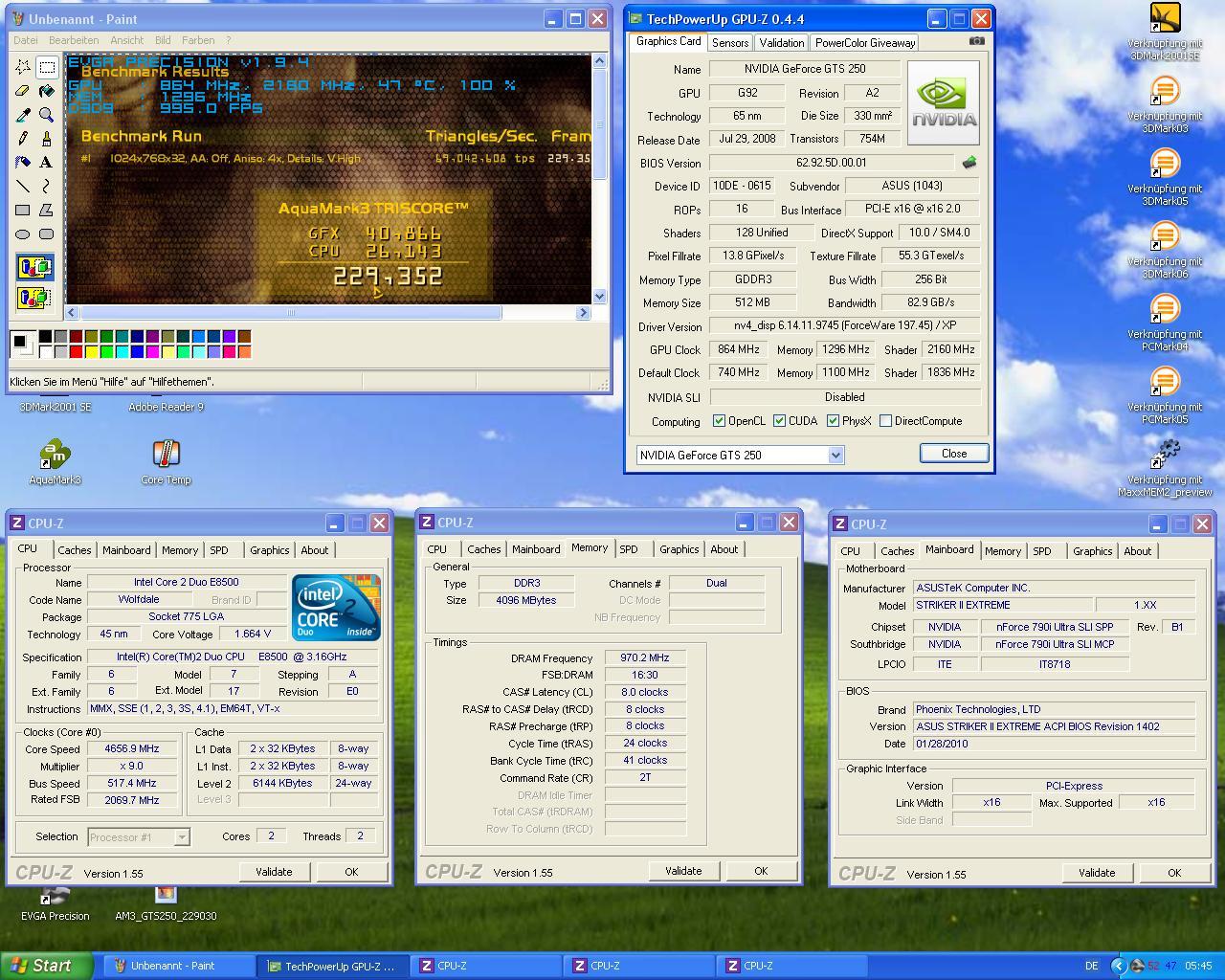Viewport: 1225px width, 980px height.
Task: Toggle the PhysX checkbox in GPU-Z
Action: pos(833,421)
